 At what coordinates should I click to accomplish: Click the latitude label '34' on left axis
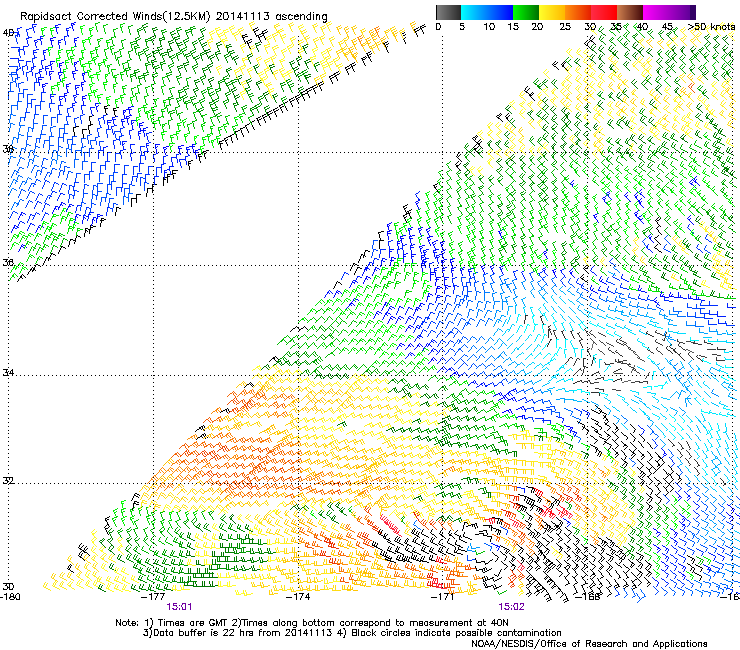point(8,373)
